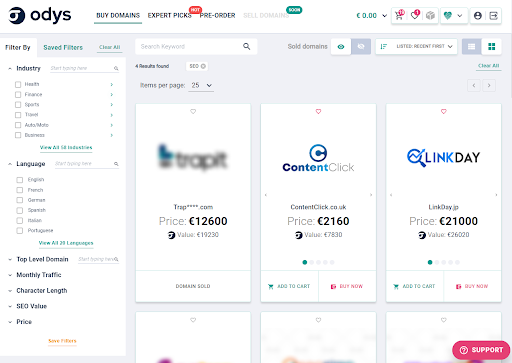Open the user account icon
Image resolution: width=512 pixels, height=363 pixels.
pyautogui.click(x=478, y=16)
